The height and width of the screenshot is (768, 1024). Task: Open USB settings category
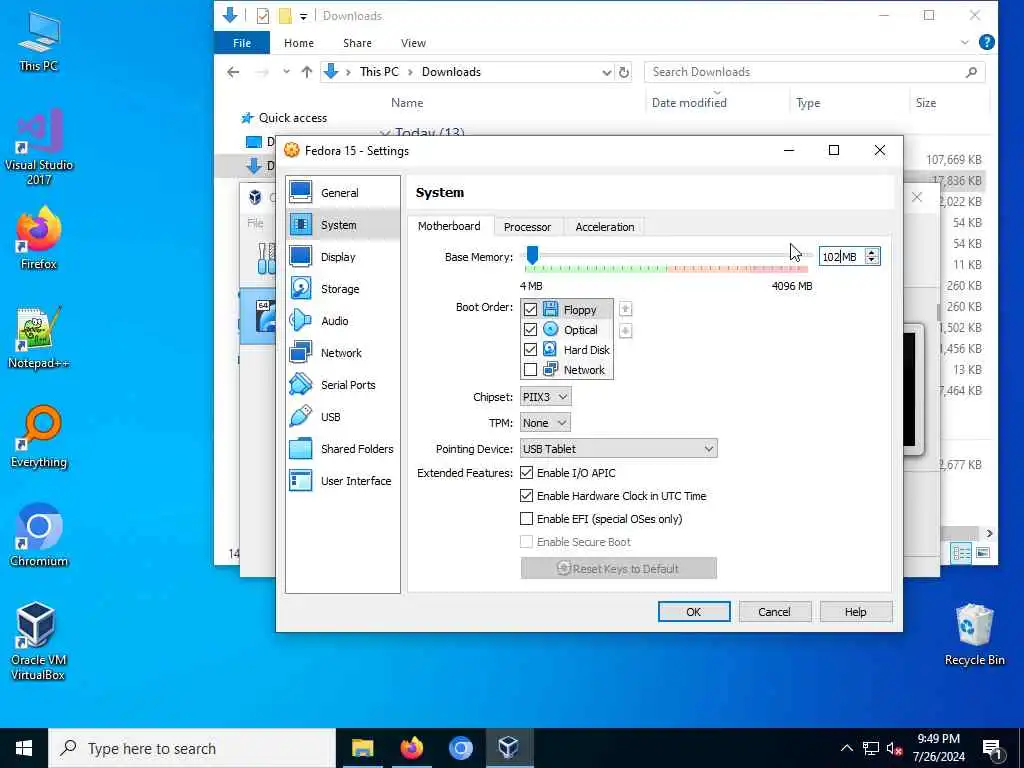[x=343, y=417]
